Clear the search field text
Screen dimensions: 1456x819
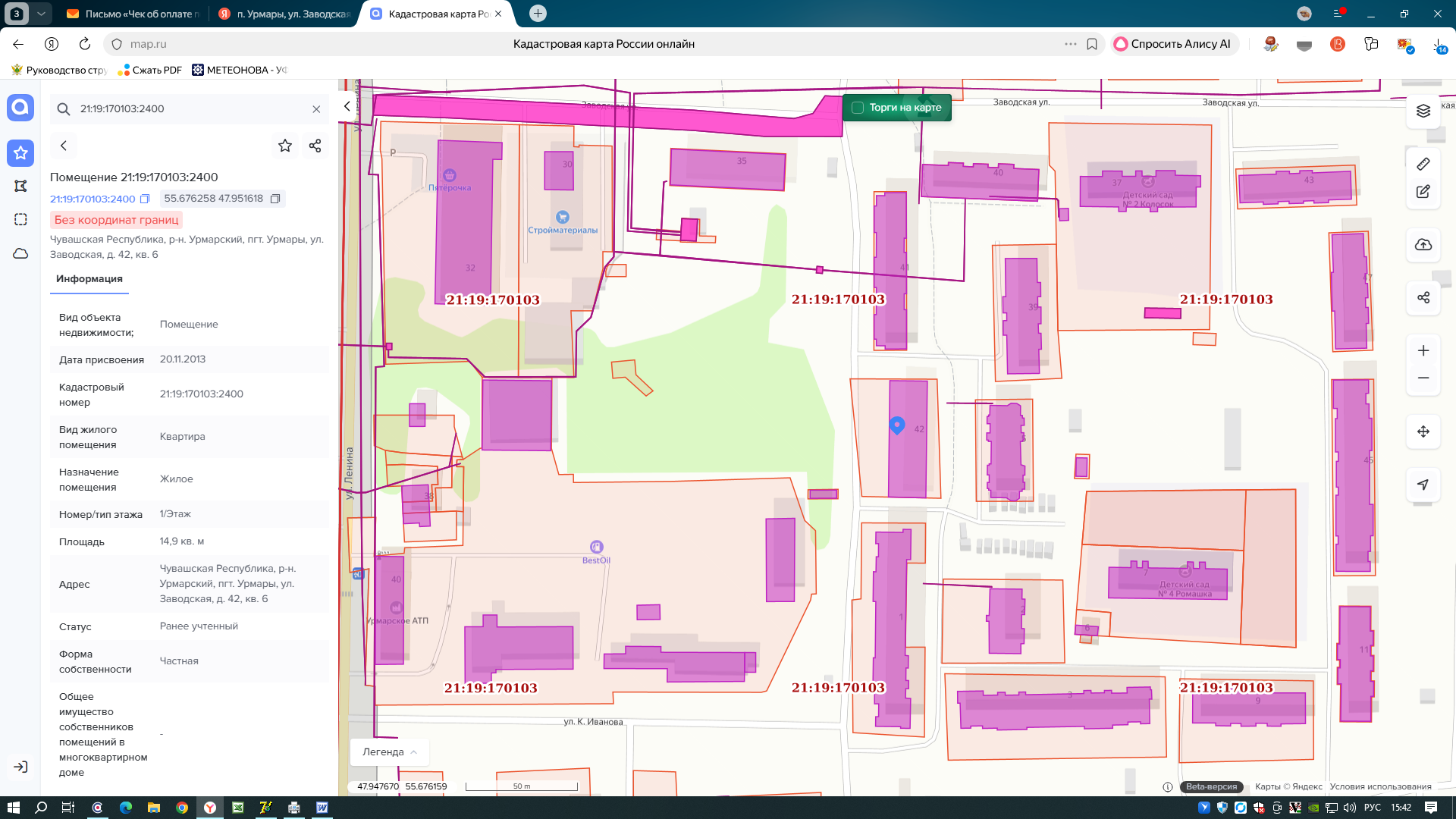pyautogui.click(x=316, y=109)
